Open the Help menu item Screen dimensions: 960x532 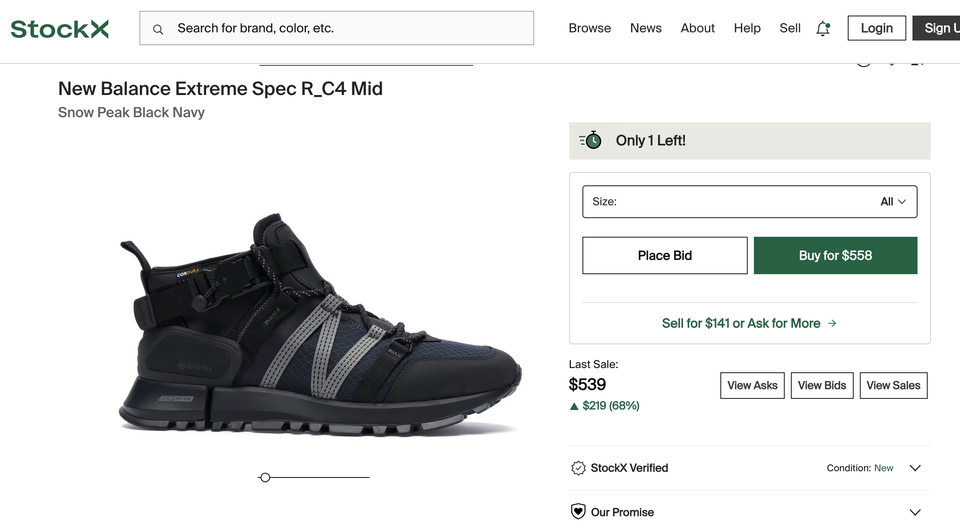[x=747, y=28]
